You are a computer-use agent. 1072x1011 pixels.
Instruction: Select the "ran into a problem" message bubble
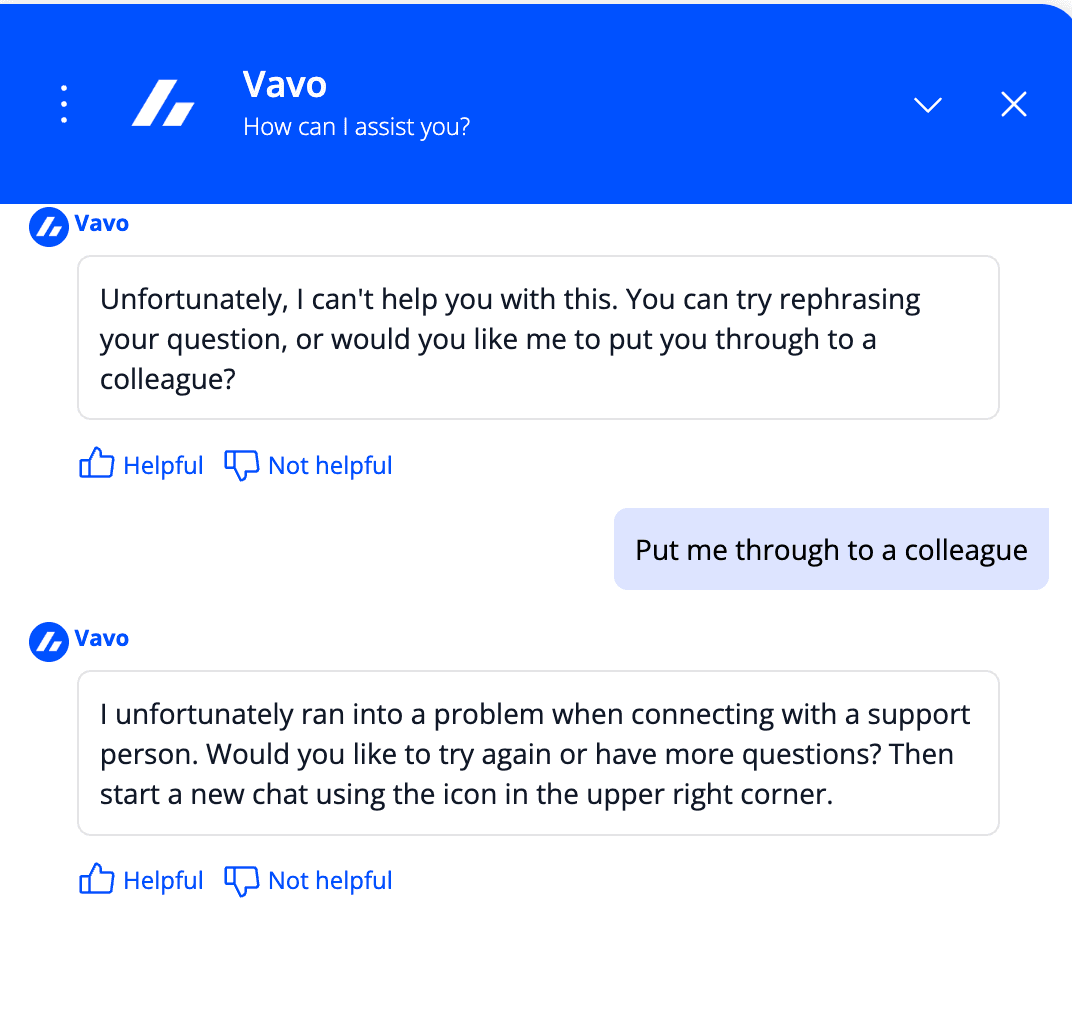538,753
